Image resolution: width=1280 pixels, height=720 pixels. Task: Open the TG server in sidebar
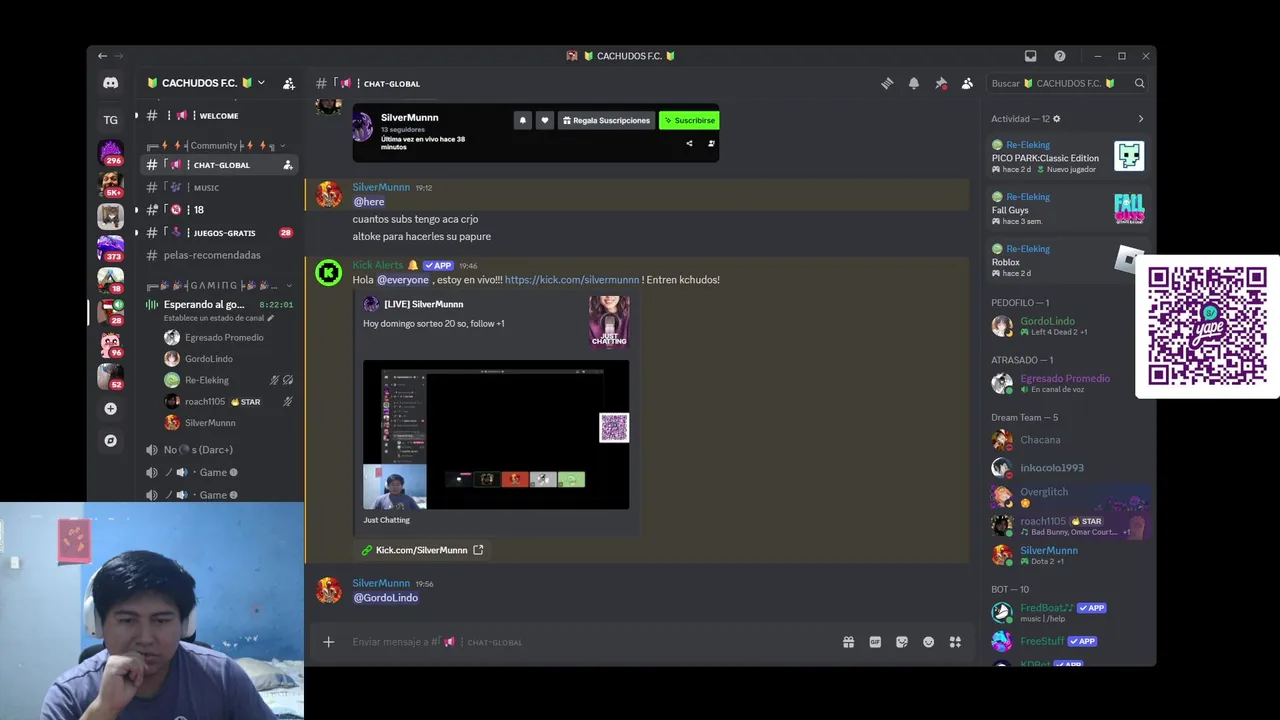point(110,120)
